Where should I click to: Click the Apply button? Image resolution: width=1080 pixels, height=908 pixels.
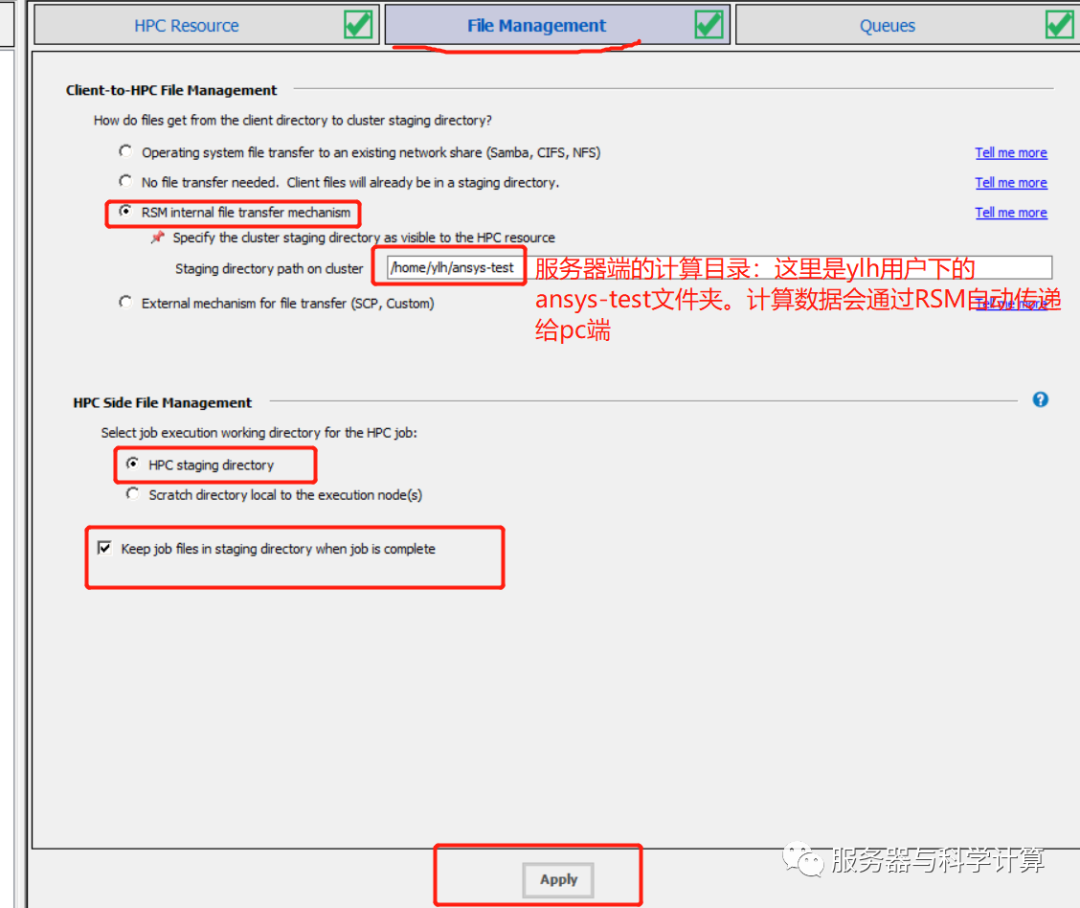[558, 880]
